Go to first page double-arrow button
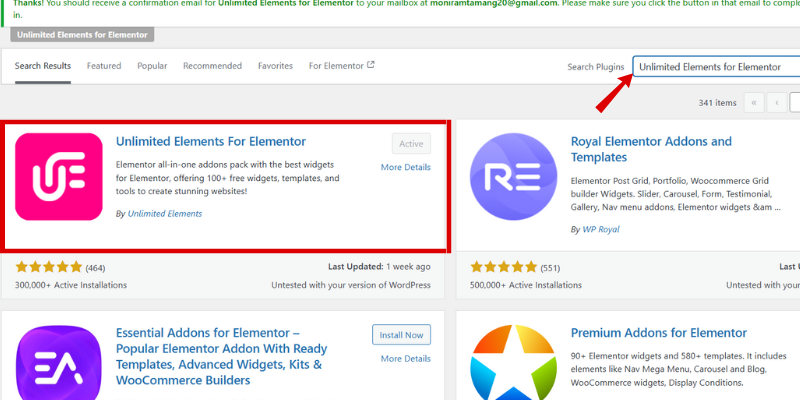Image resolution: width=800 pixels, height=400 pixels. click(x=754, y=103)
